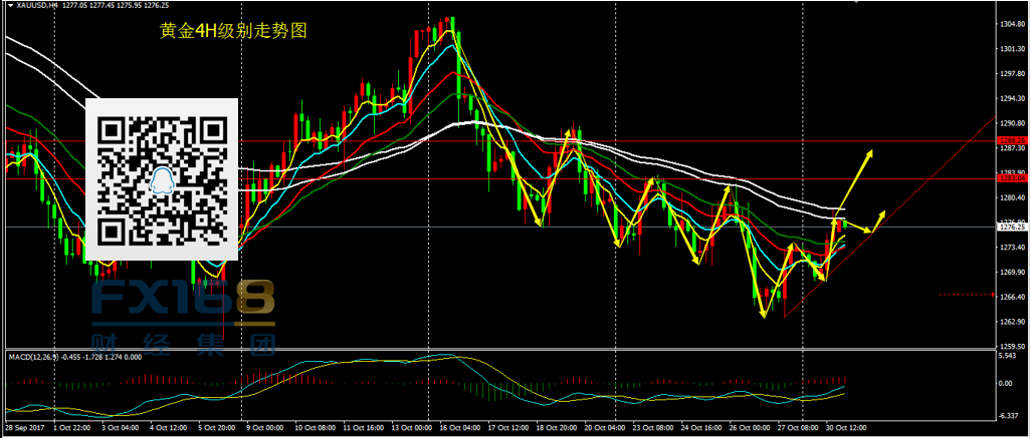Click the 1262.90 price axis label
This screenshot has height=438, width=1030.
1012,322
